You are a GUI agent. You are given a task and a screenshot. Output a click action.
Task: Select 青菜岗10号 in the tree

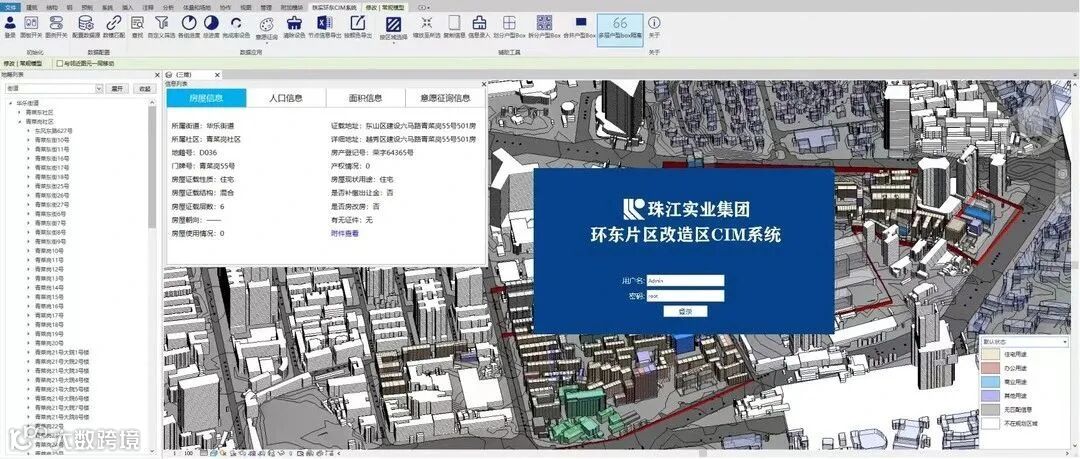coord(49,251)
